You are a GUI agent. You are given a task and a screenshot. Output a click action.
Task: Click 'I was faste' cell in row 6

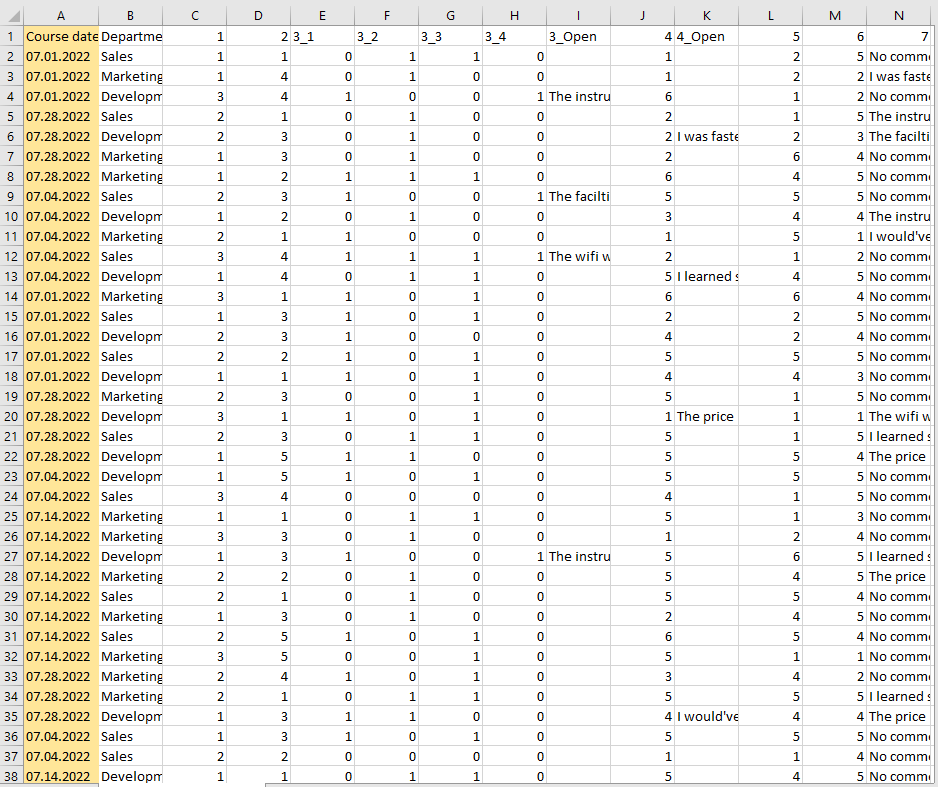pos(706,136)
